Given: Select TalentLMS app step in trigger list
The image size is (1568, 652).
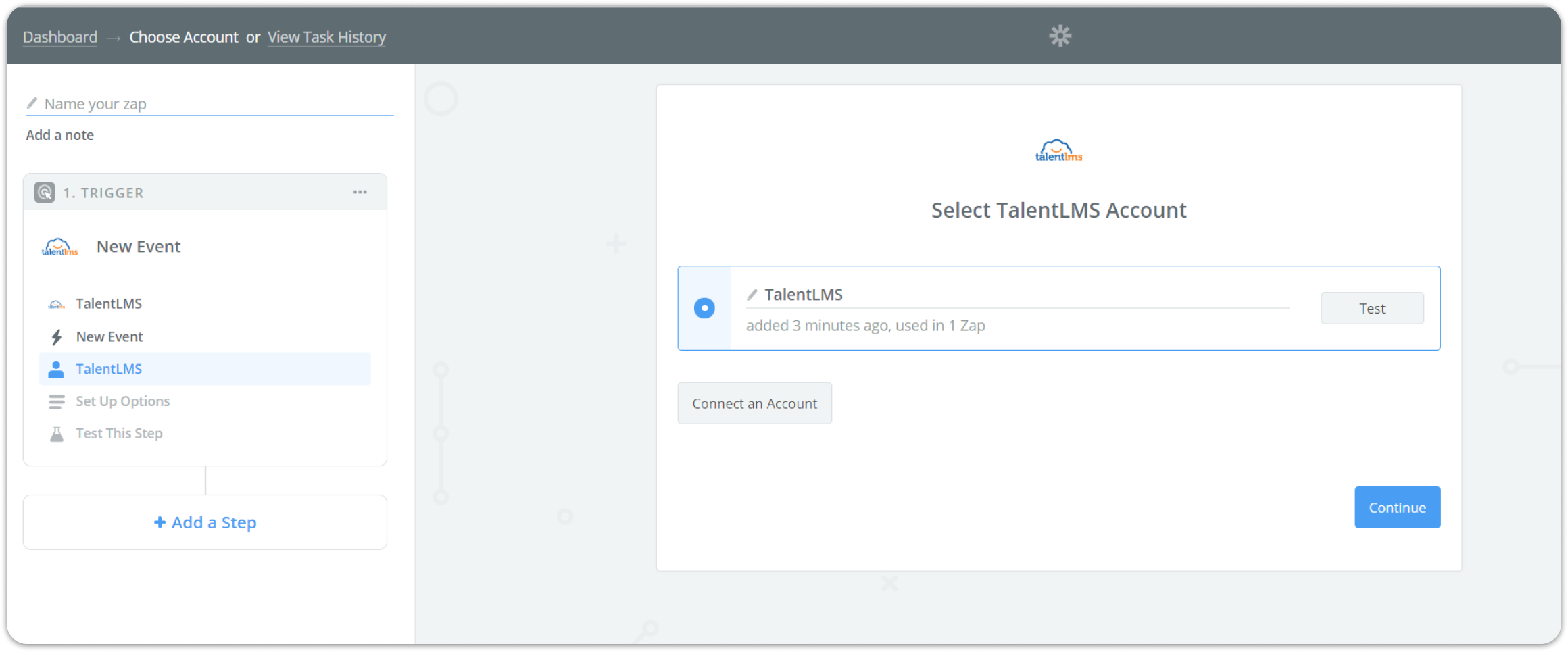Looking at the screenshot, I should tap(109, 304).
